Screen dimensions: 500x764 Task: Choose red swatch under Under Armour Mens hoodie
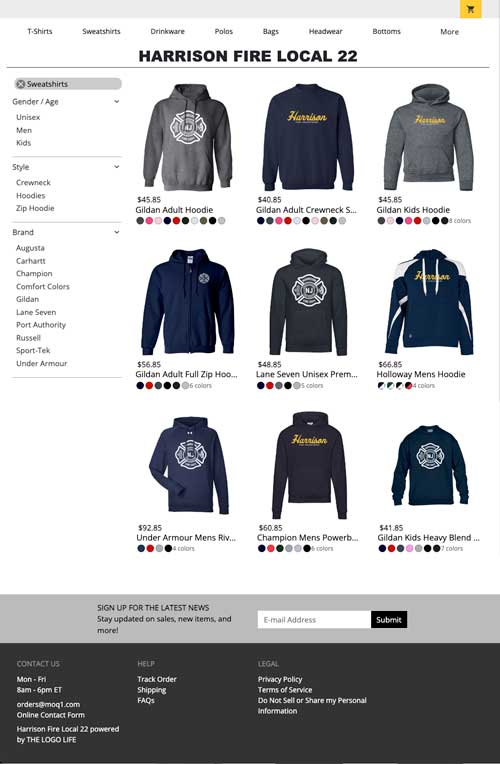(150, 548)
